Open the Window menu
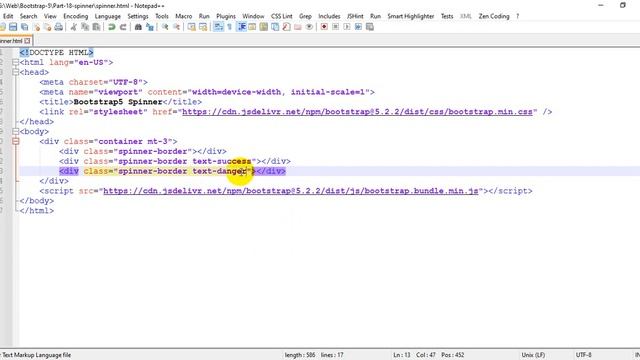 [x=253, y=16]
